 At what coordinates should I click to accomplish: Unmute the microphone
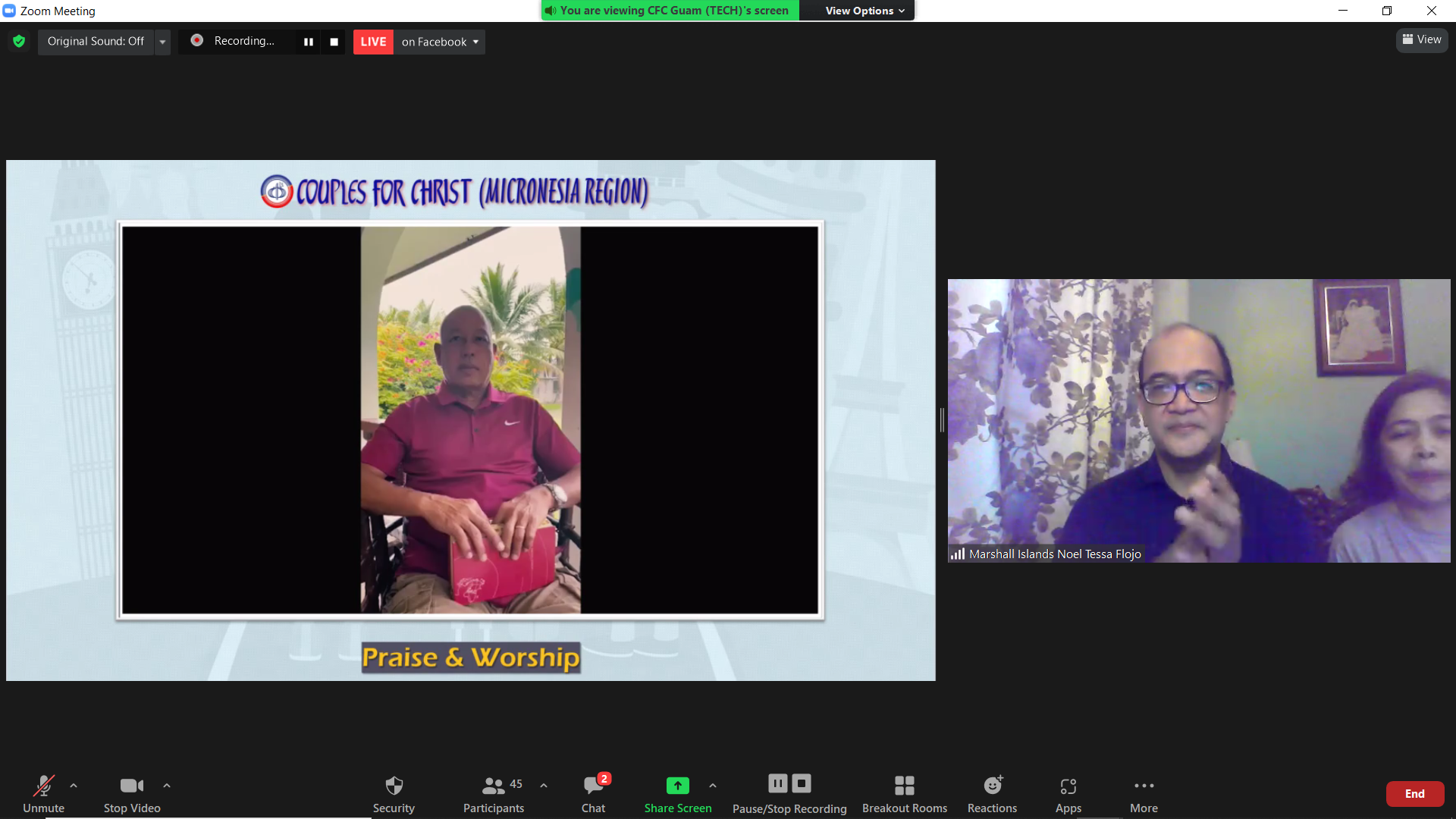tap(43, 793)
